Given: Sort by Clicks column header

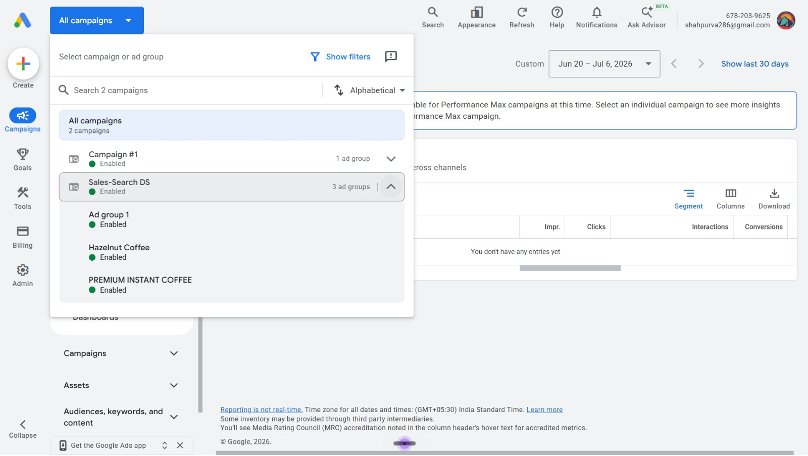Looking at the screenshot, I should pyautogui.click(x=596, y=227).
